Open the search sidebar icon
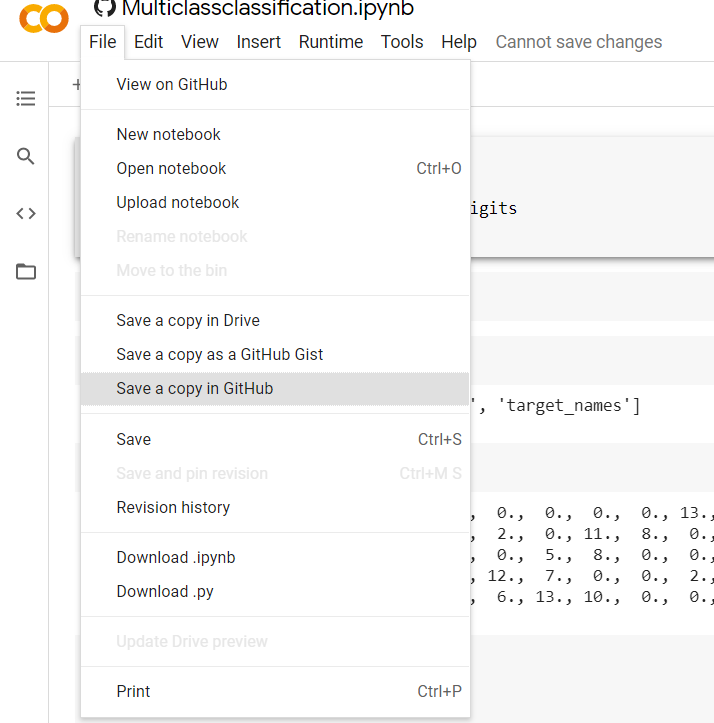This screenshot has height=723, width=714. [x=26, y=156]
